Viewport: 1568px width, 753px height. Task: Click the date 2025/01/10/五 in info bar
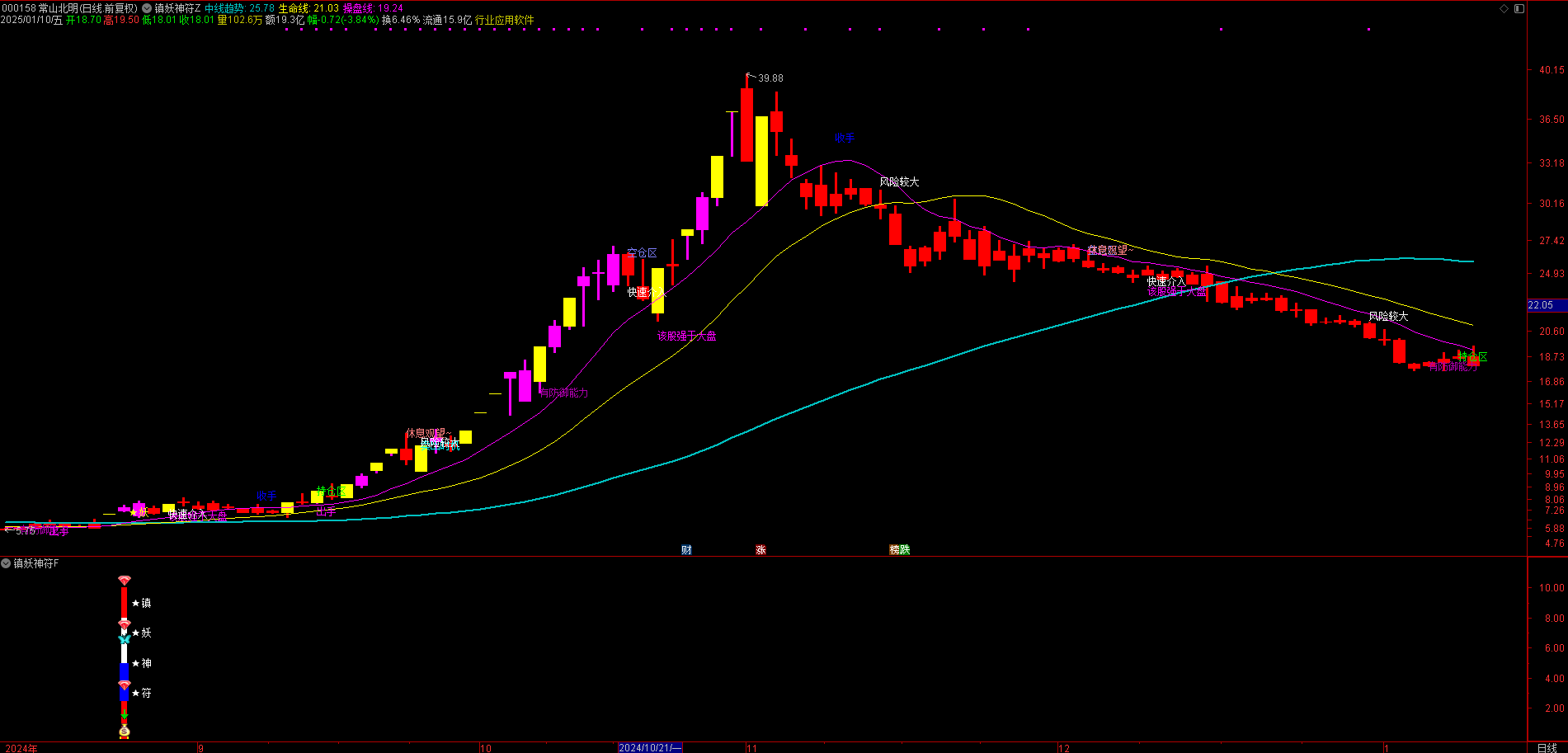pos(31,20)
